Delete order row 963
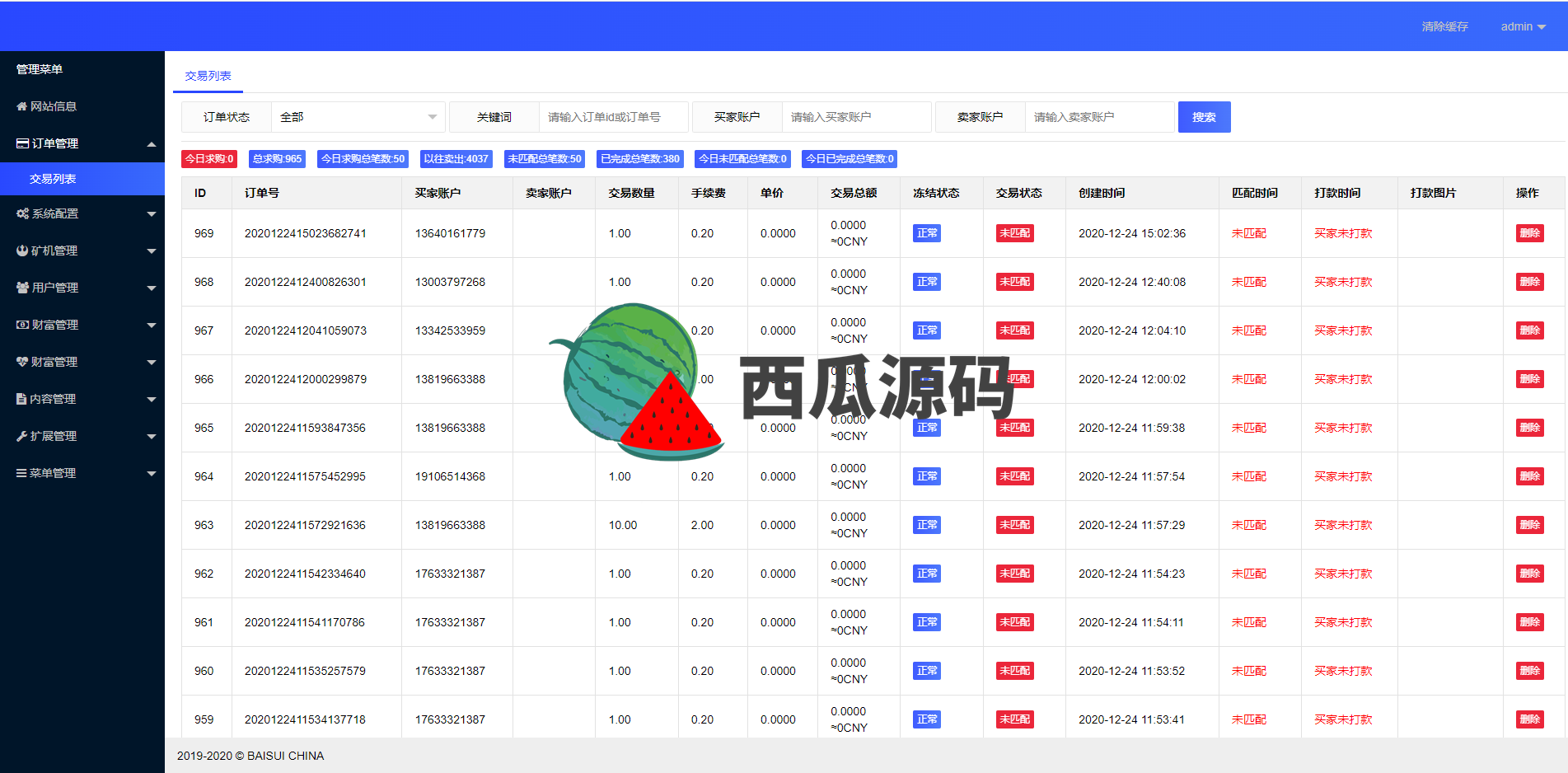The image size is (1568, 773). point(1530,525)
